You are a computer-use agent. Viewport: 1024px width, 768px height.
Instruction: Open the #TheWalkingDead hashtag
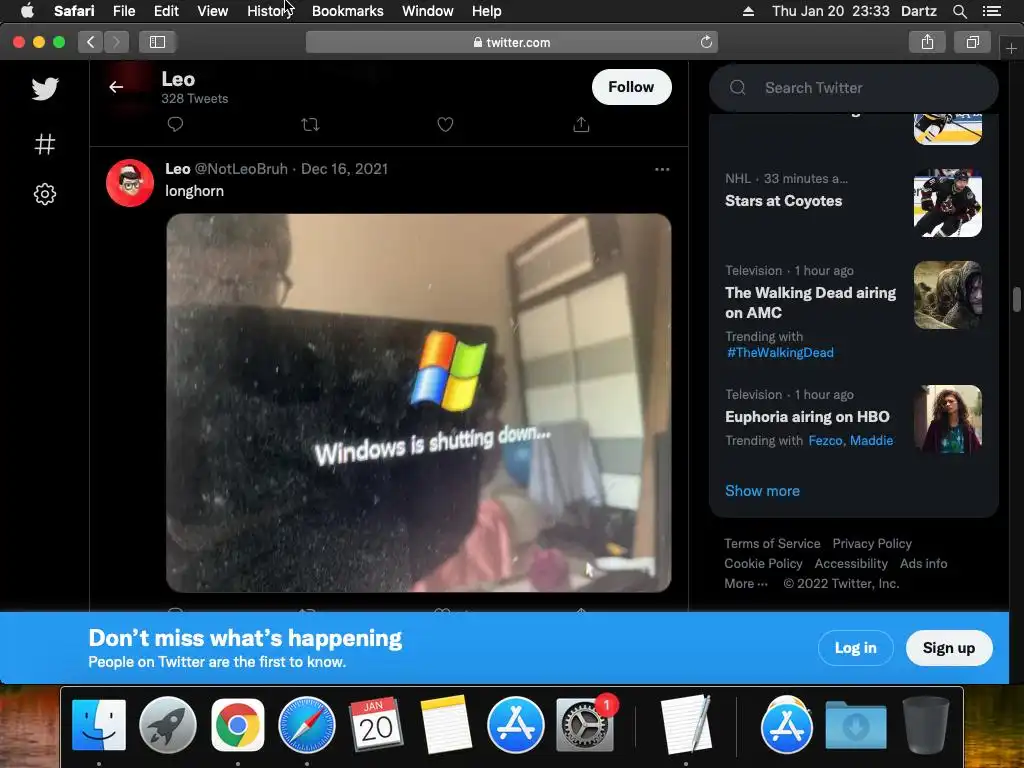click(780, 353)
